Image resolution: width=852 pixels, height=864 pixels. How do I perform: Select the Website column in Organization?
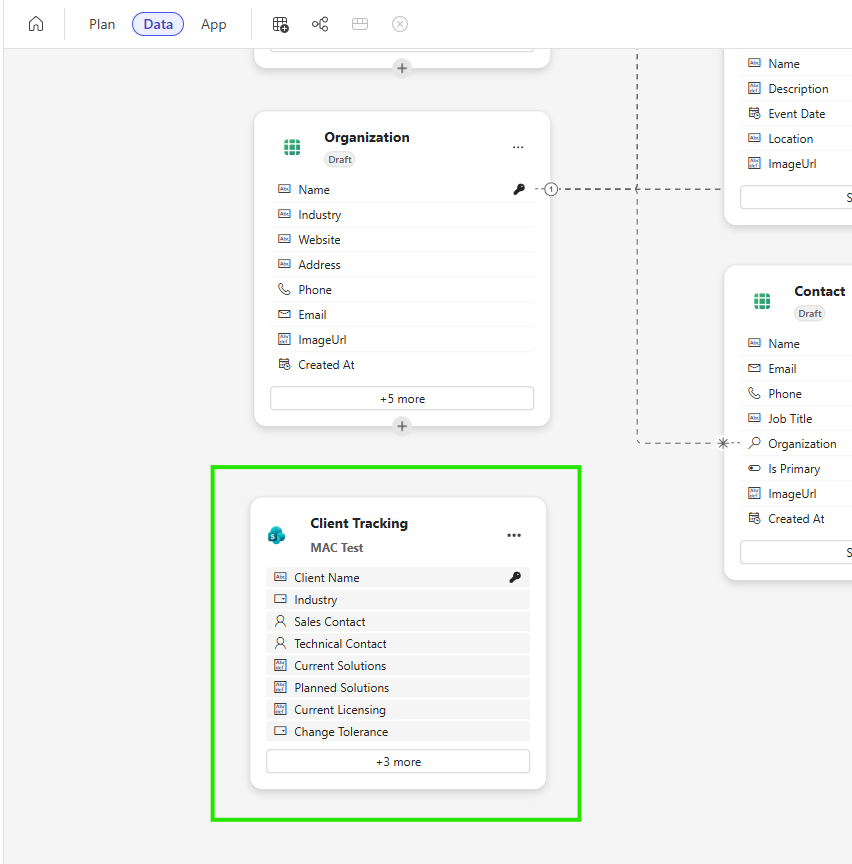pos(402,240)
